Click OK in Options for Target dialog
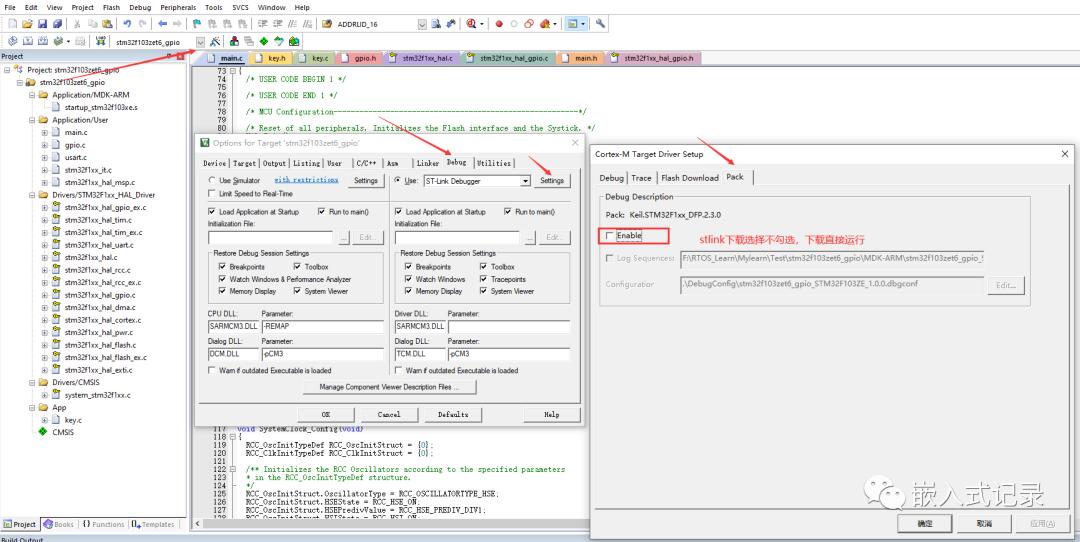 (326, 415)
